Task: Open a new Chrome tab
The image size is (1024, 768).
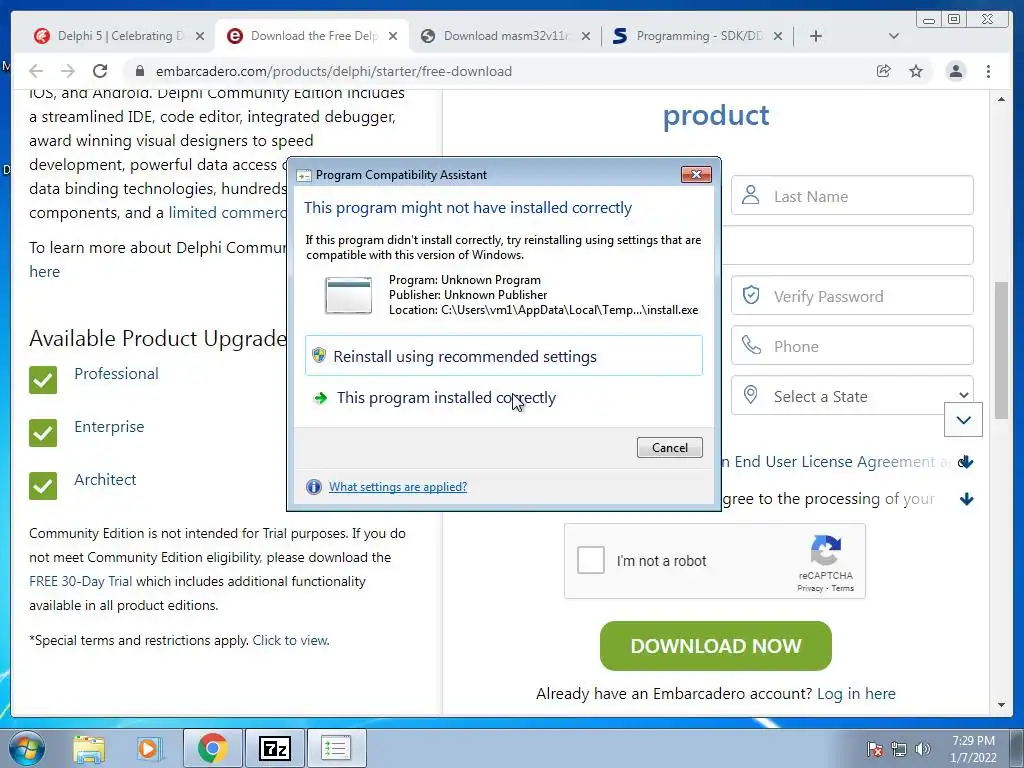Action: click(816, 36)
